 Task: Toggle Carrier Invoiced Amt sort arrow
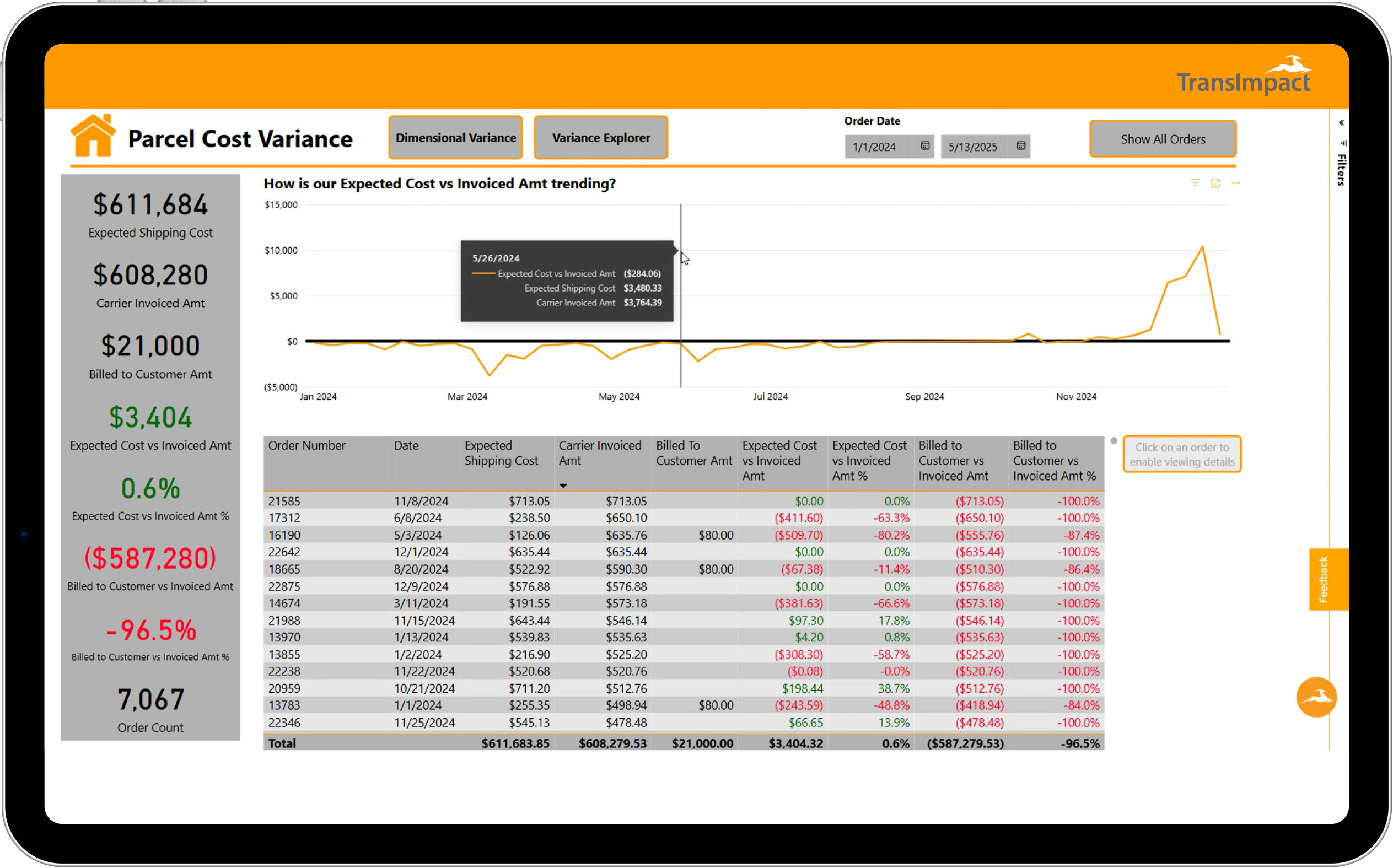(563, 486)
